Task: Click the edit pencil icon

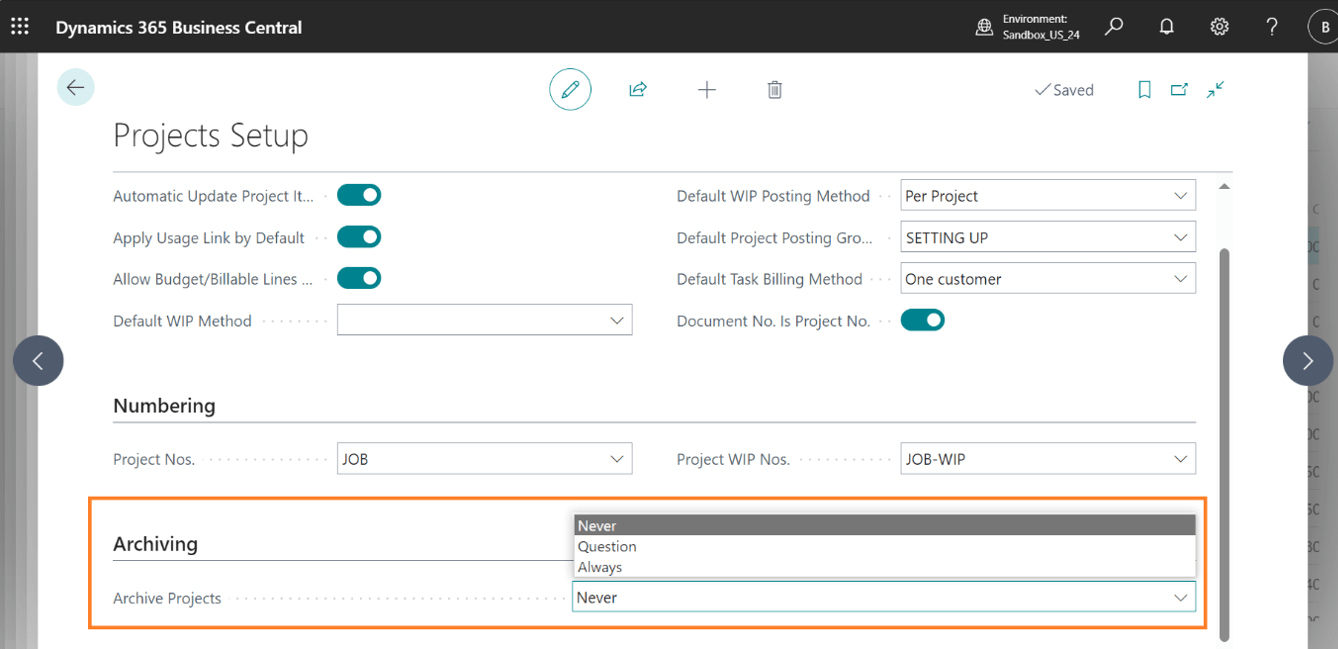Action: click(x=570, y=90)
